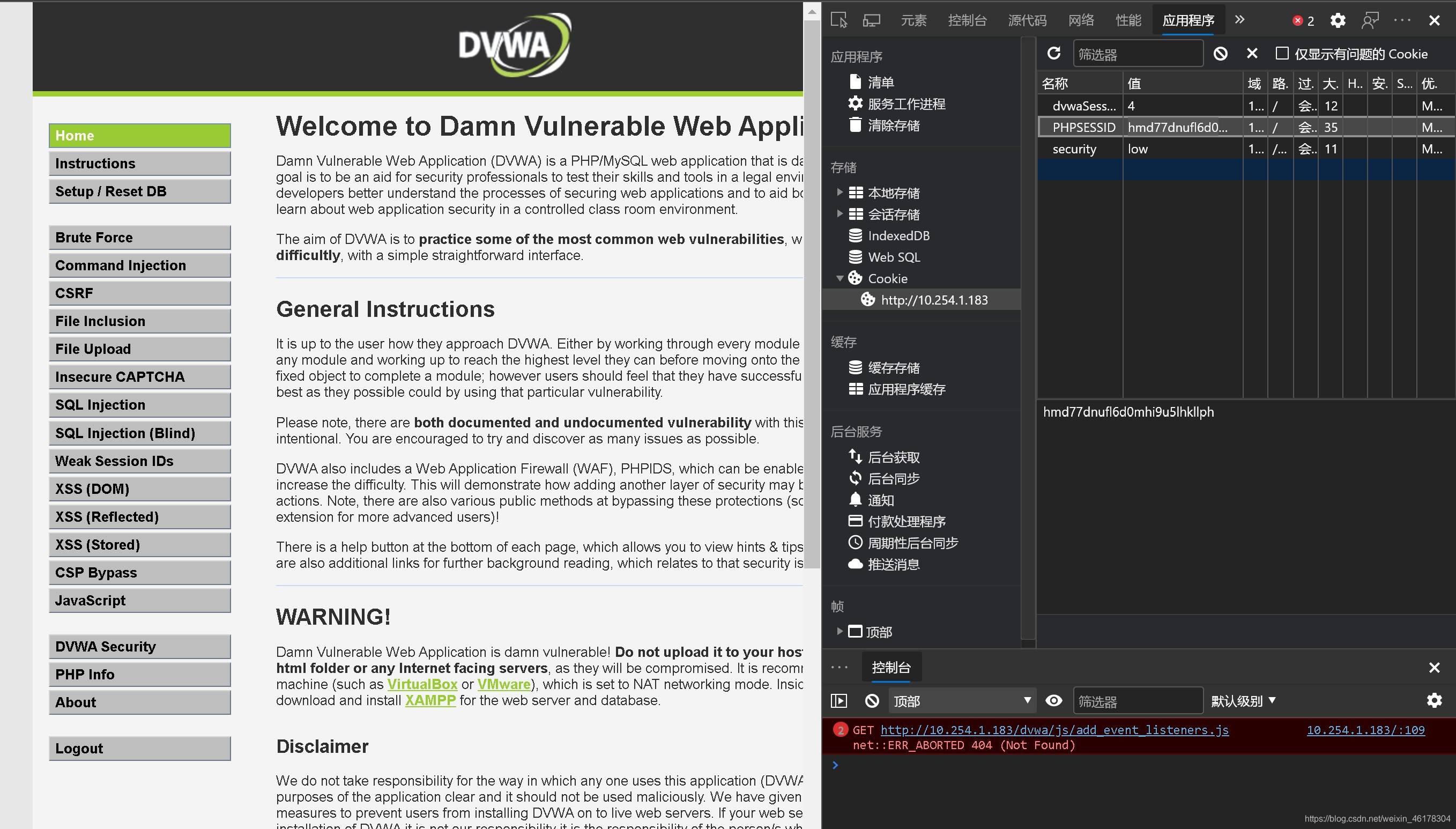The image size is (1456, 829).
Task: Open the console context (顶部) dropdown
Action: (x=962, y=701)
